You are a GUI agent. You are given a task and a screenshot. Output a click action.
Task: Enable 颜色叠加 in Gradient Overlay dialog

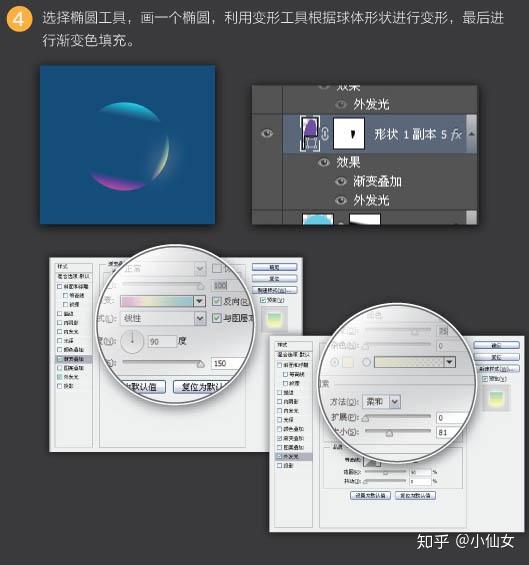(59, 350)
